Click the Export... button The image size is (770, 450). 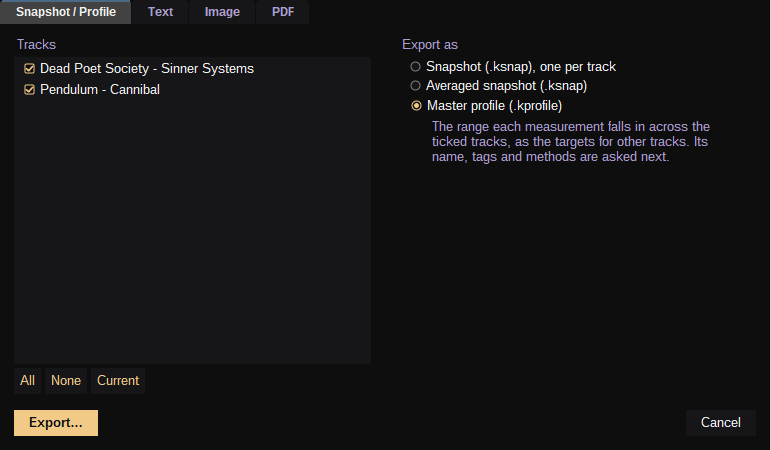tap(56, 422)
